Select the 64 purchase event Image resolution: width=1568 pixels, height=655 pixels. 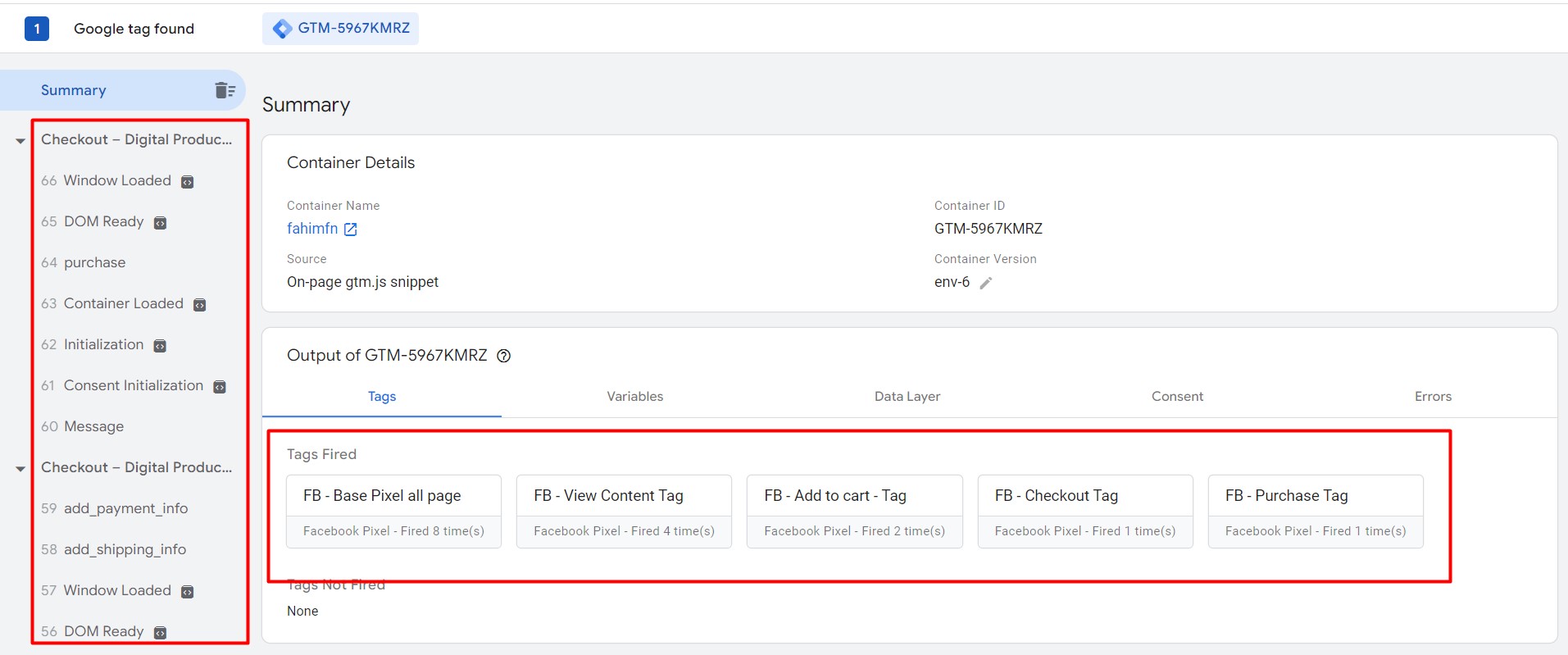pos(84,262)
